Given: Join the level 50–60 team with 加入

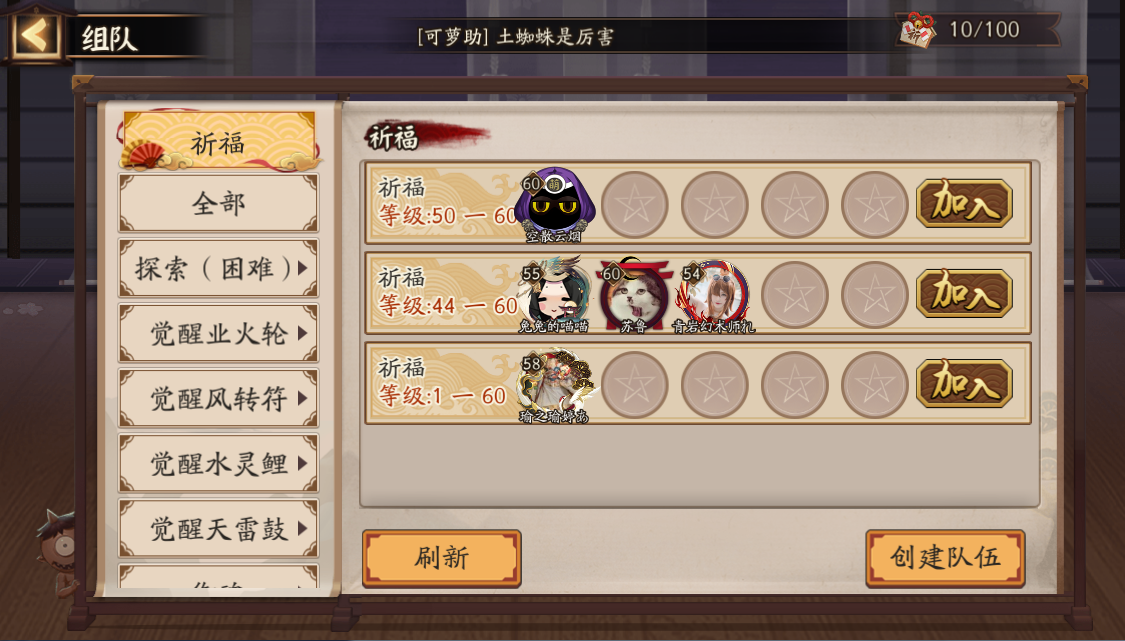Looking at the screenshot, I should pos(964,204).
